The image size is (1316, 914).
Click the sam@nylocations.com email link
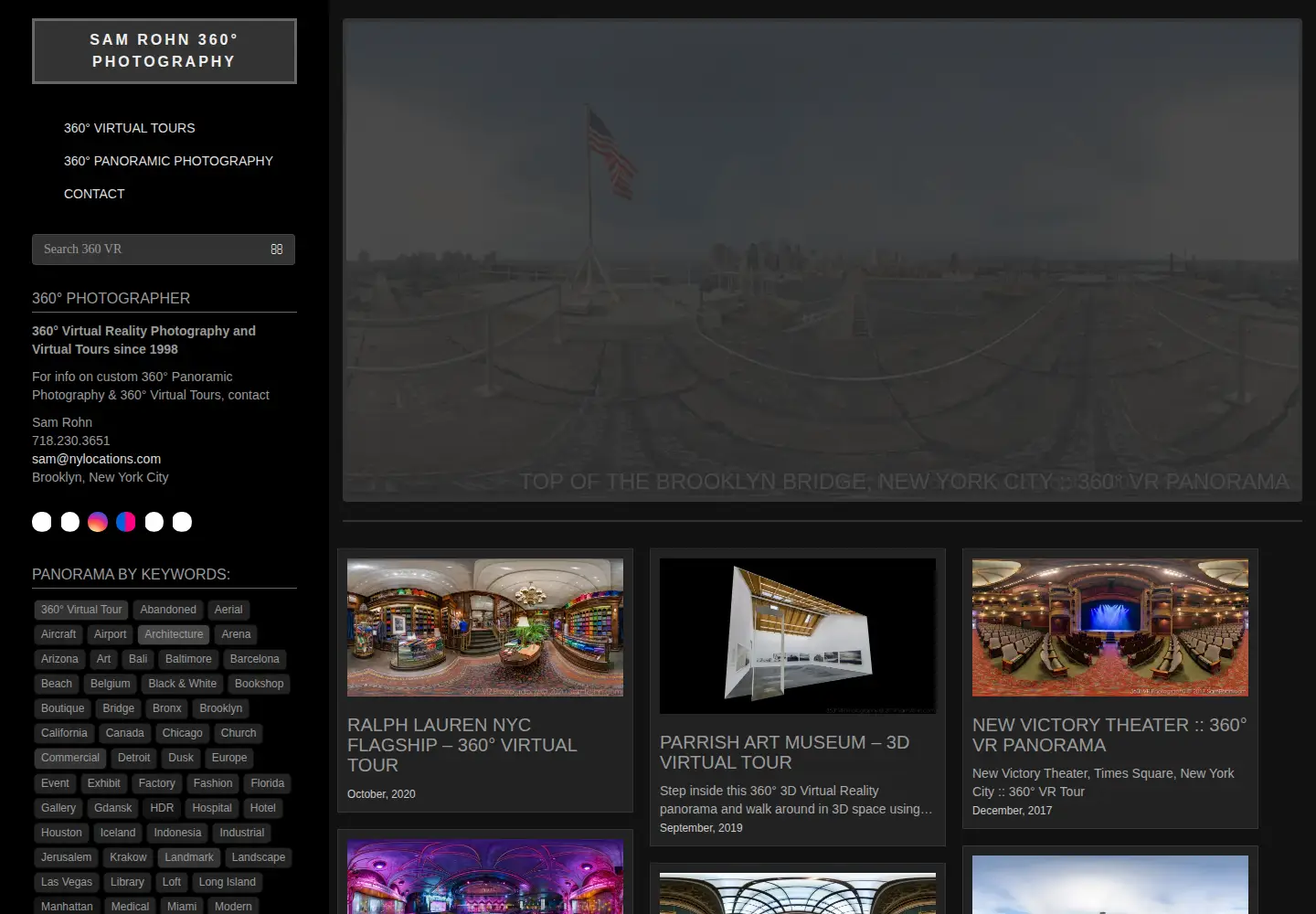pyautogui.click(x=96, y=459)
